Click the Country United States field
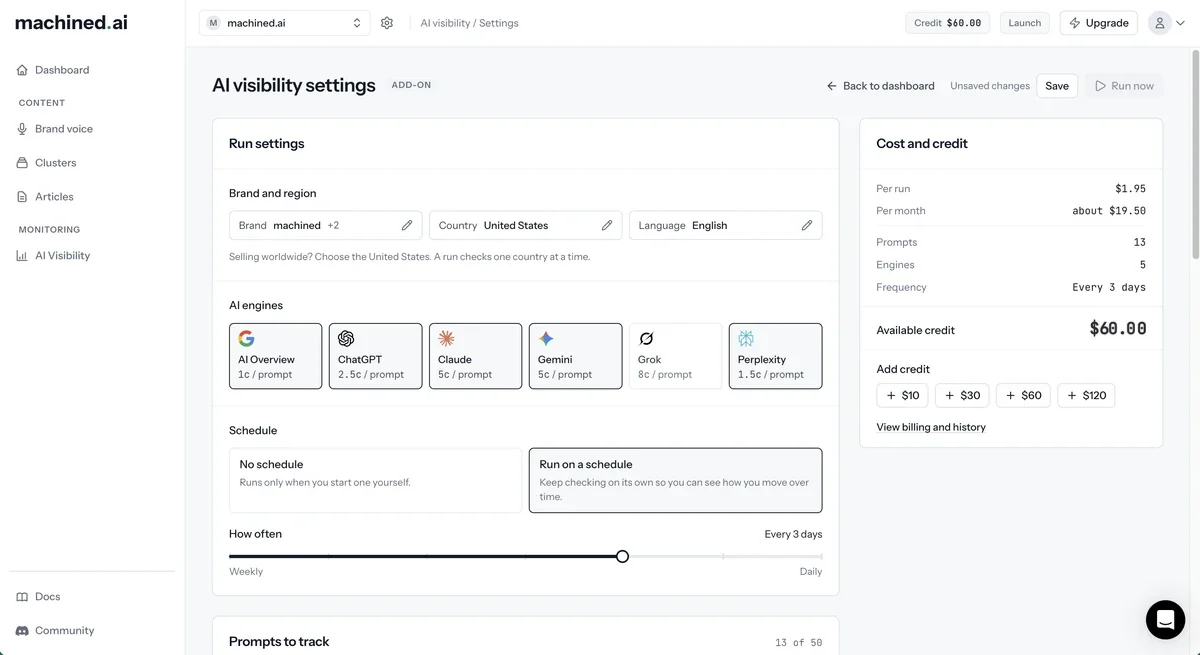This screenshot has width=1200, height=655. click(525, 225)
